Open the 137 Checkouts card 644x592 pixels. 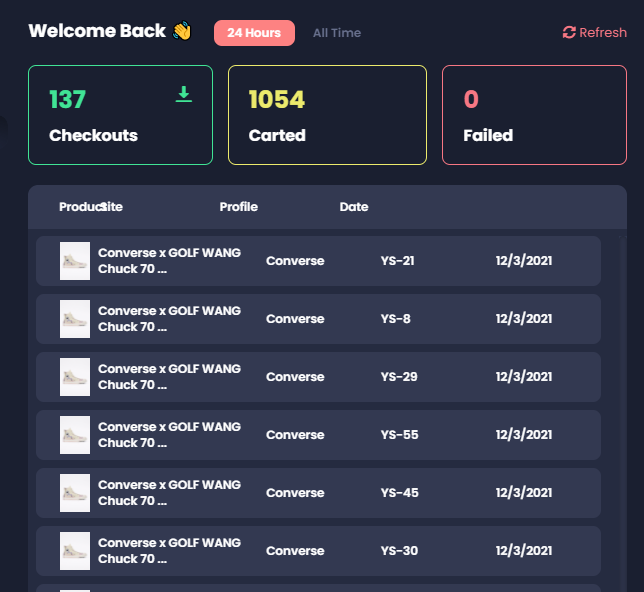[x=120, y=115]
